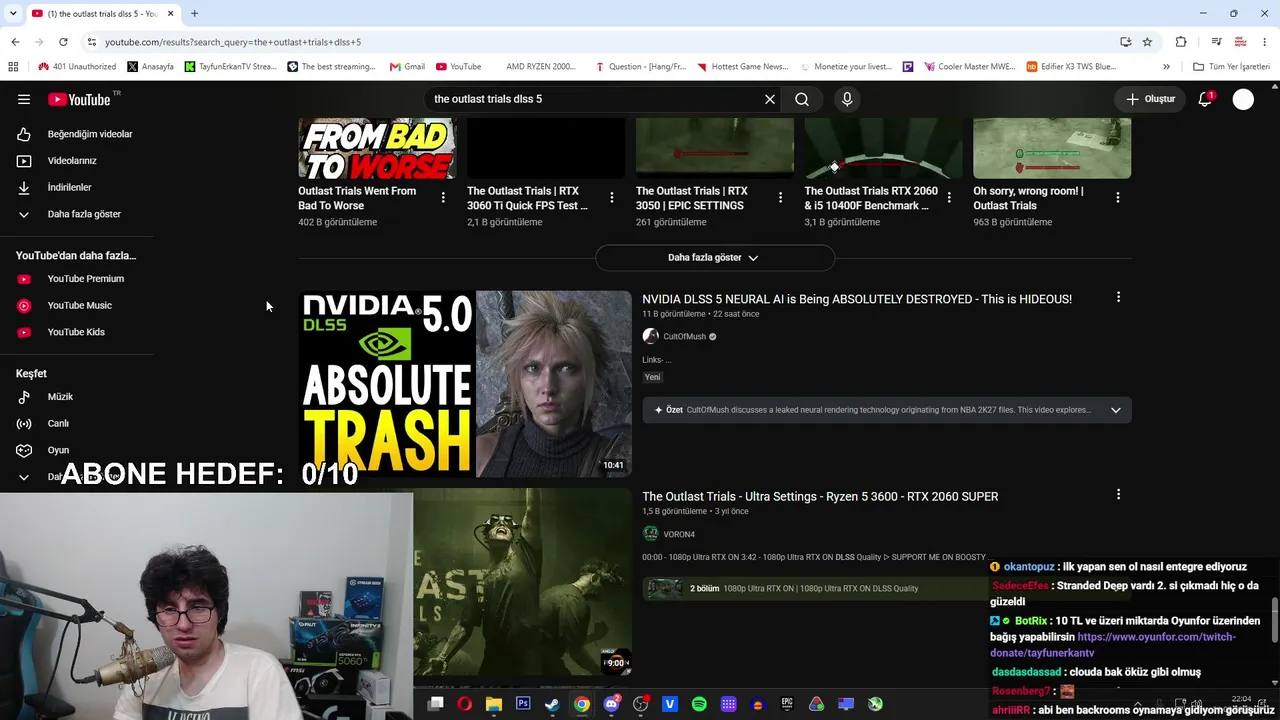The width and height of the screenshot is (1280, 720).
Task: Open the notifications bell
Action: point(1205,99)
